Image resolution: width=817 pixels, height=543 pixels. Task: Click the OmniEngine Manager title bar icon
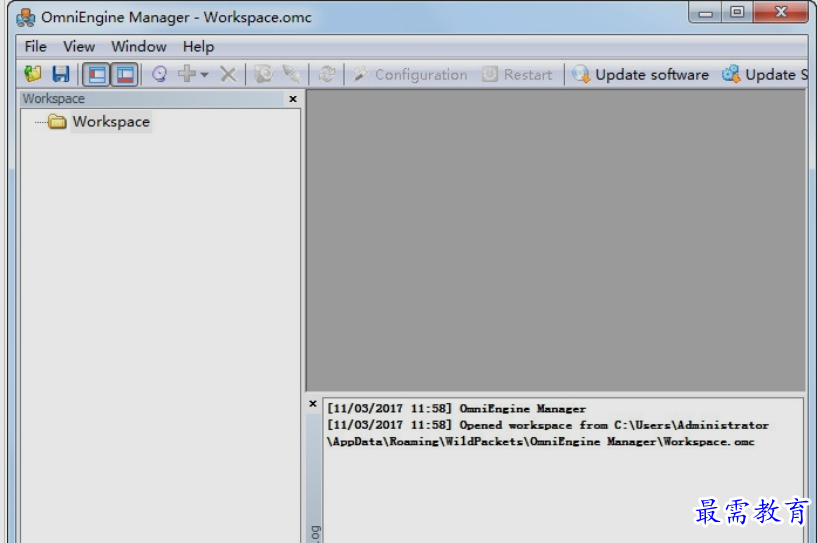[26, 17]
